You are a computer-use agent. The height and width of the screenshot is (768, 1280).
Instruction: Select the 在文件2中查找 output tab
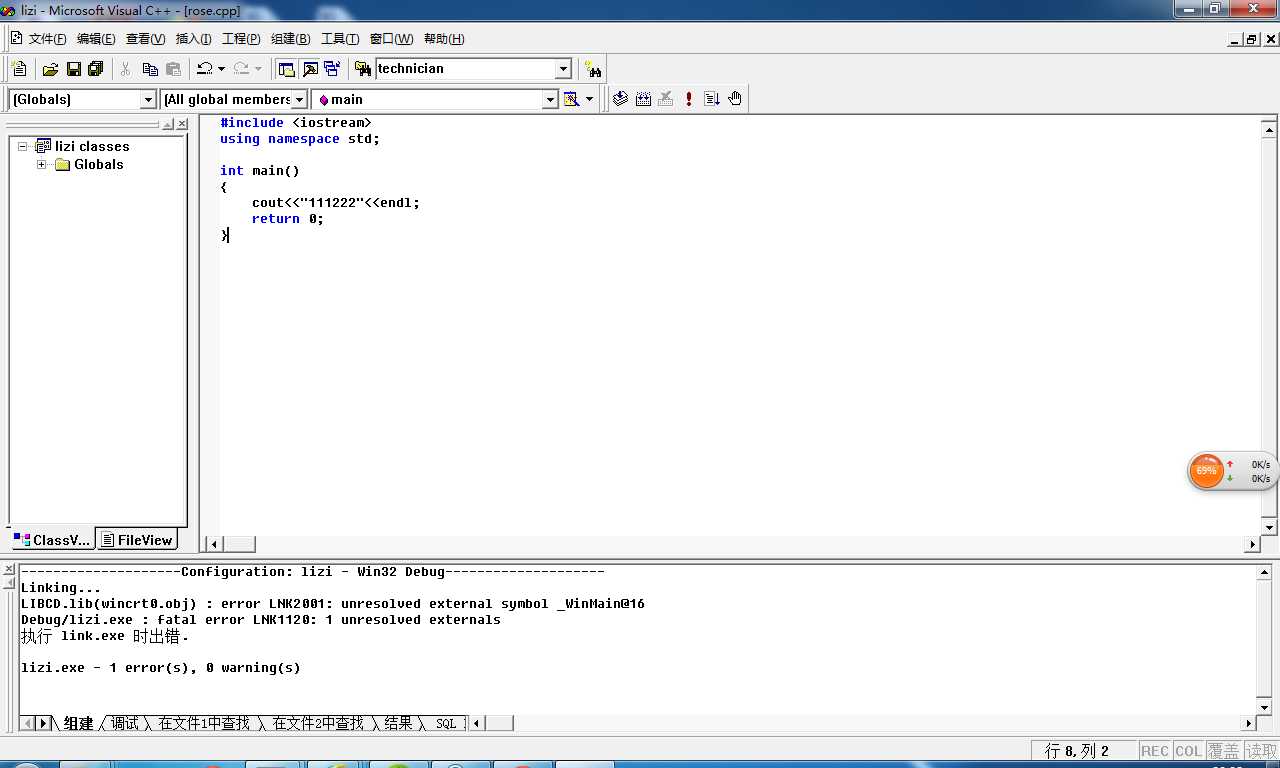point(318,723)
